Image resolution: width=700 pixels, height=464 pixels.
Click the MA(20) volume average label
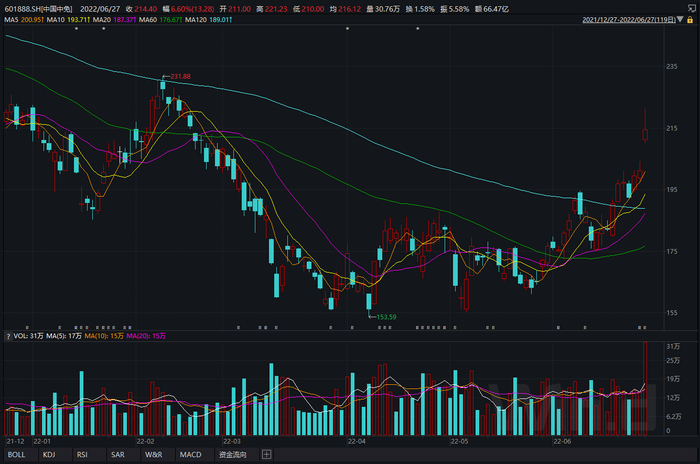coord(147,335)
